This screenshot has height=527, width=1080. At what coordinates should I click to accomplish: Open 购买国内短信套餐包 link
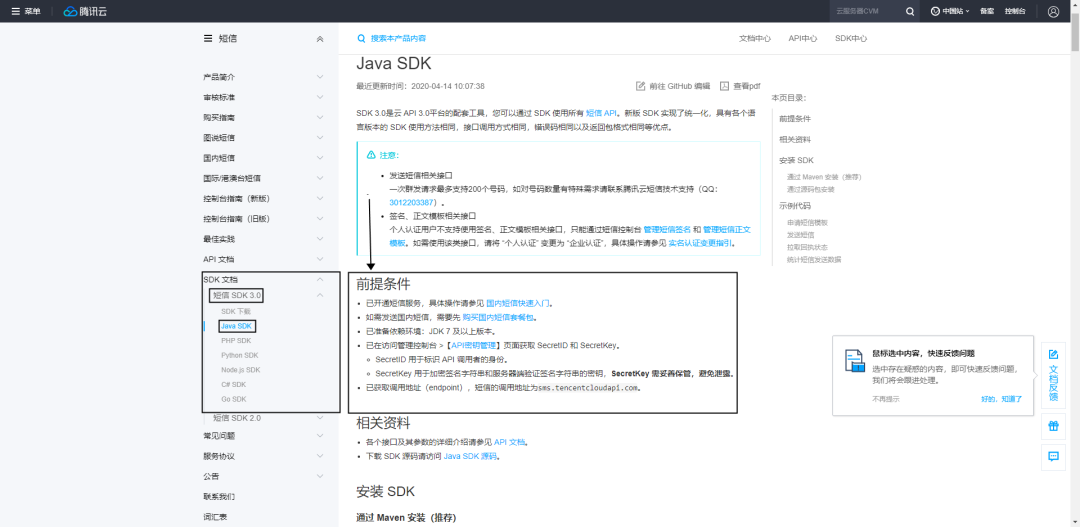(x=498, y=317)
